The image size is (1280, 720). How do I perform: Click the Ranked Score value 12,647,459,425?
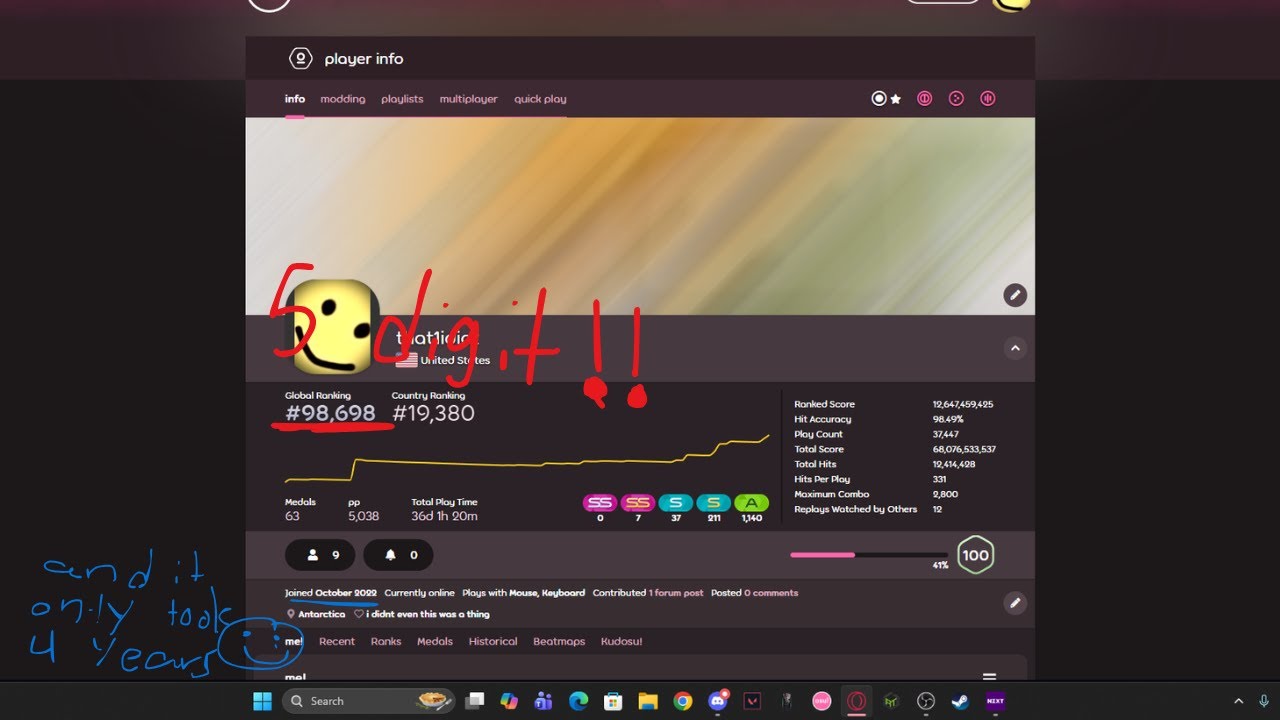963,404
